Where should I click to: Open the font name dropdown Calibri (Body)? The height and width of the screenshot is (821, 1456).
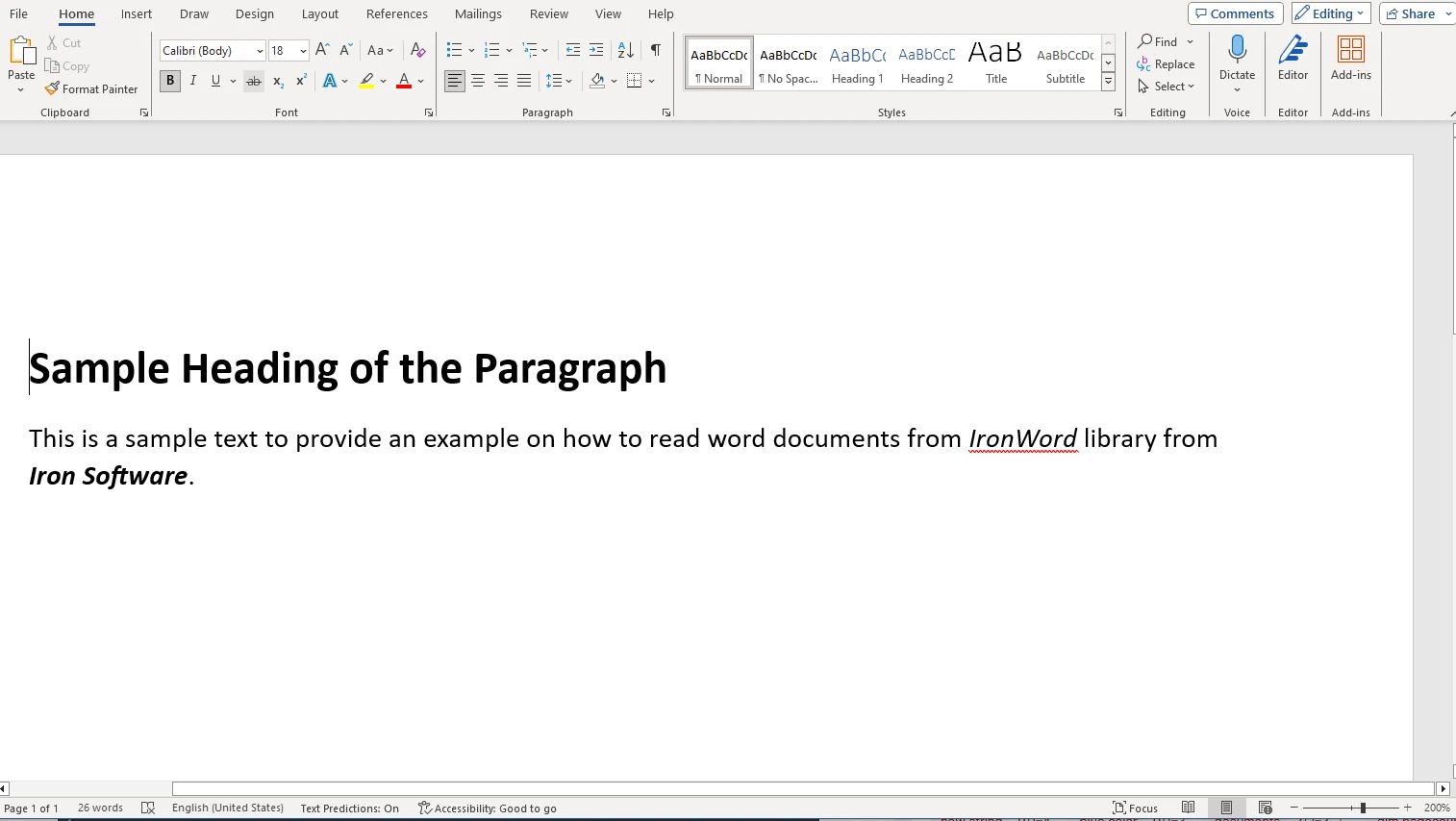point(260,51)
